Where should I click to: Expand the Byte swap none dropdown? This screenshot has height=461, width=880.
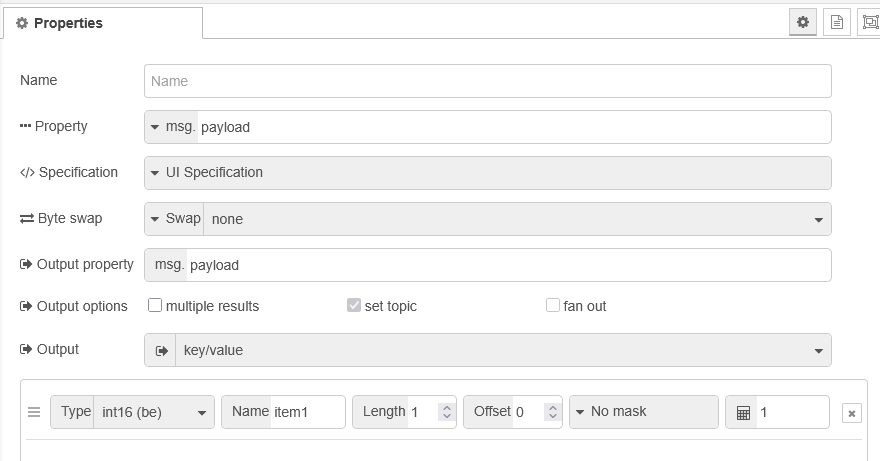(516, 219)
